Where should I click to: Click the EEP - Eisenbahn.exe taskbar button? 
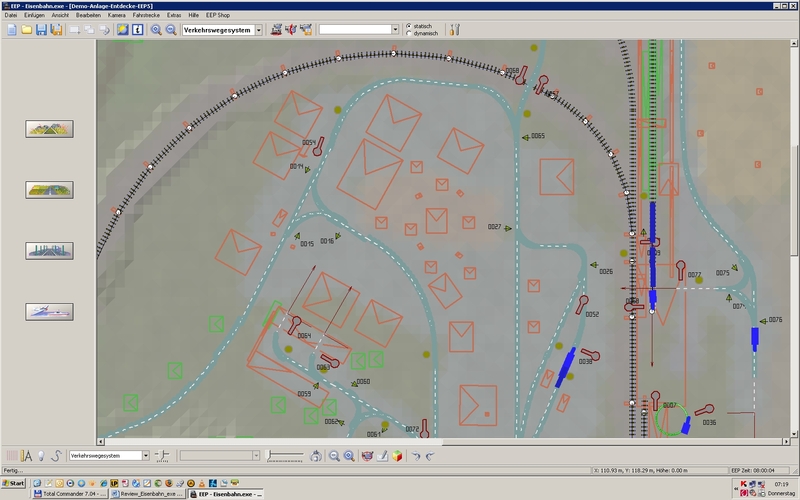227,494
